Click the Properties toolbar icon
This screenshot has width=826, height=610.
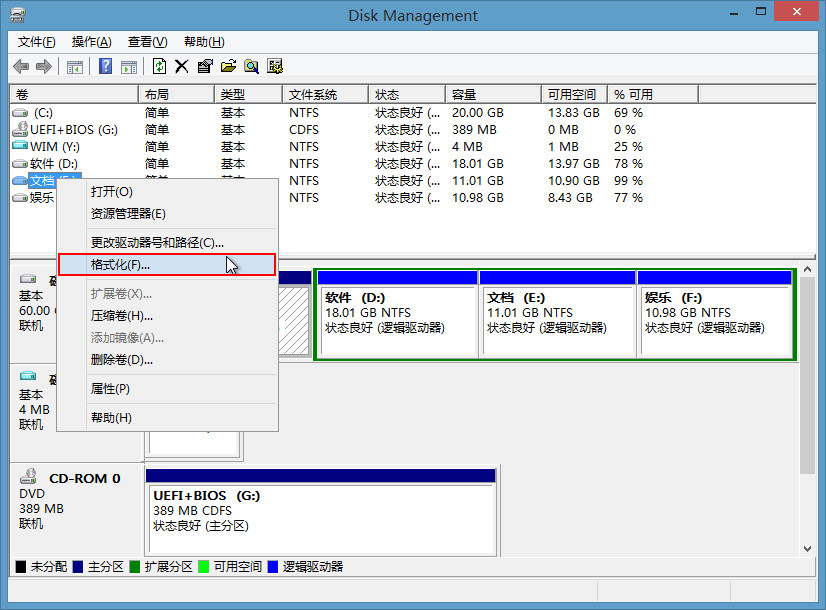tap(205, 67)
